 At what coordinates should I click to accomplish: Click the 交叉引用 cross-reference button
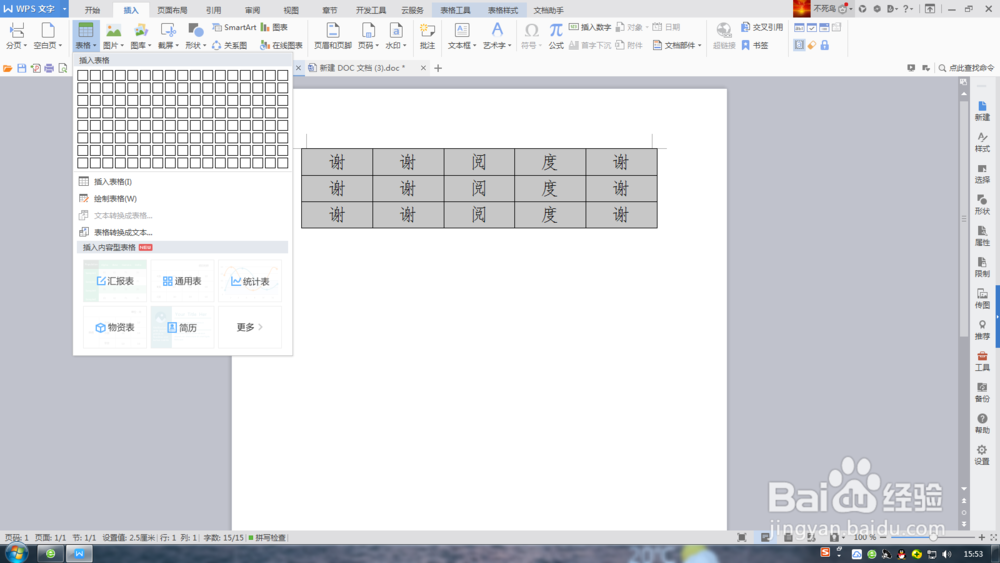[762, 27]
